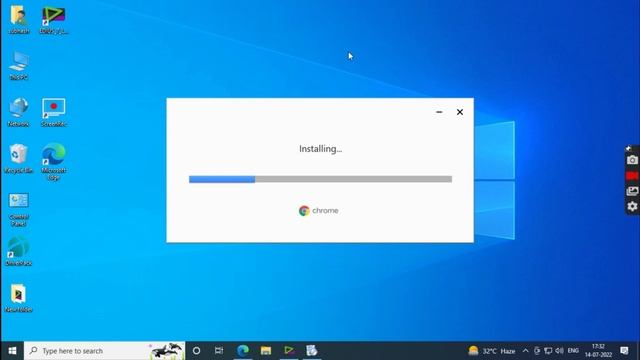640x360 pixels.
Task: Click the update tray icon beside the chevron
Action: click(537, 351)
